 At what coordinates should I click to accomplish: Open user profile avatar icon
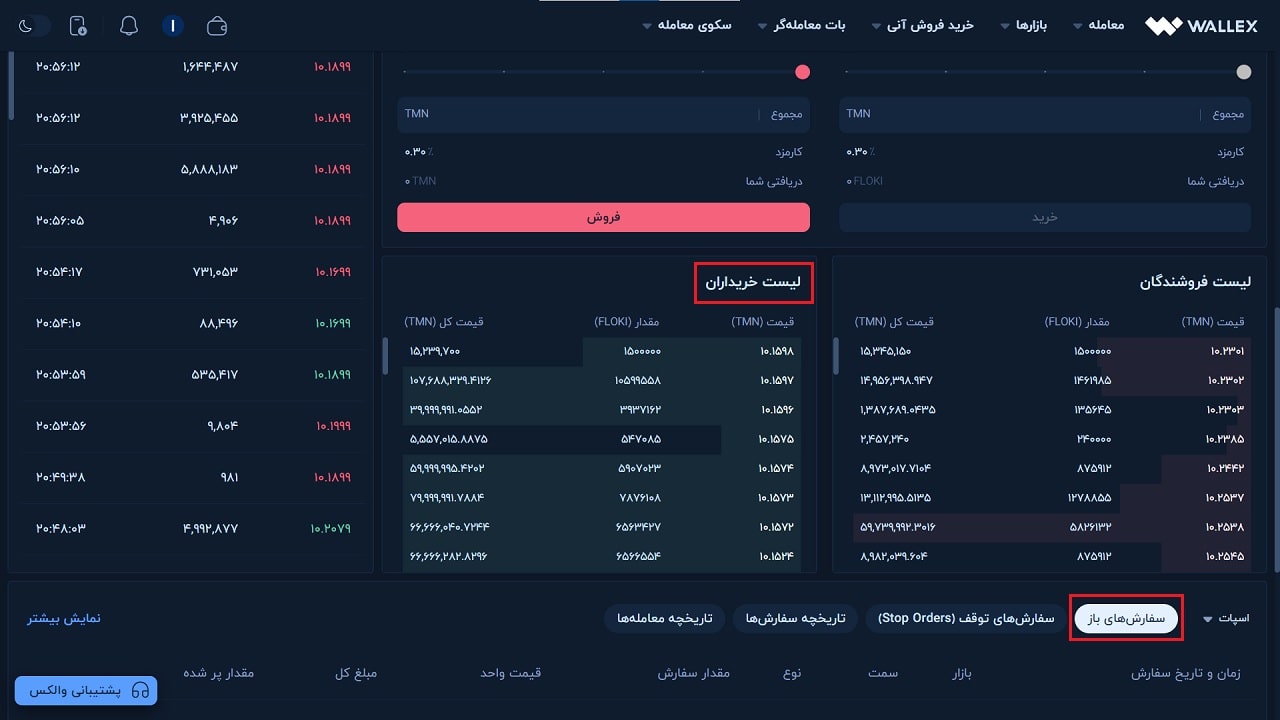coord(173,26)
